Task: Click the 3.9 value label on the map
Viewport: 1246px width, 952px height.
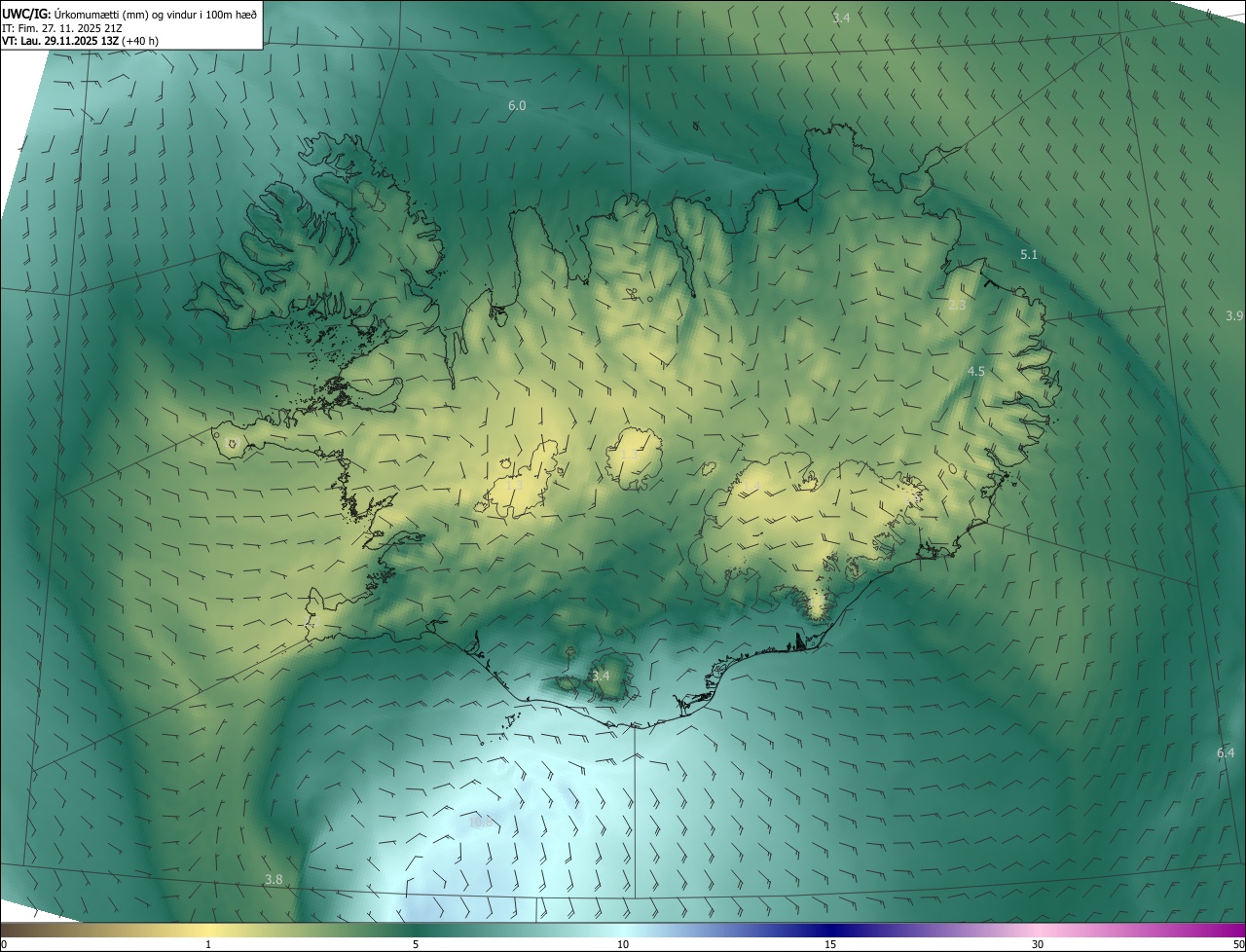Action: tap(1234, 315)
